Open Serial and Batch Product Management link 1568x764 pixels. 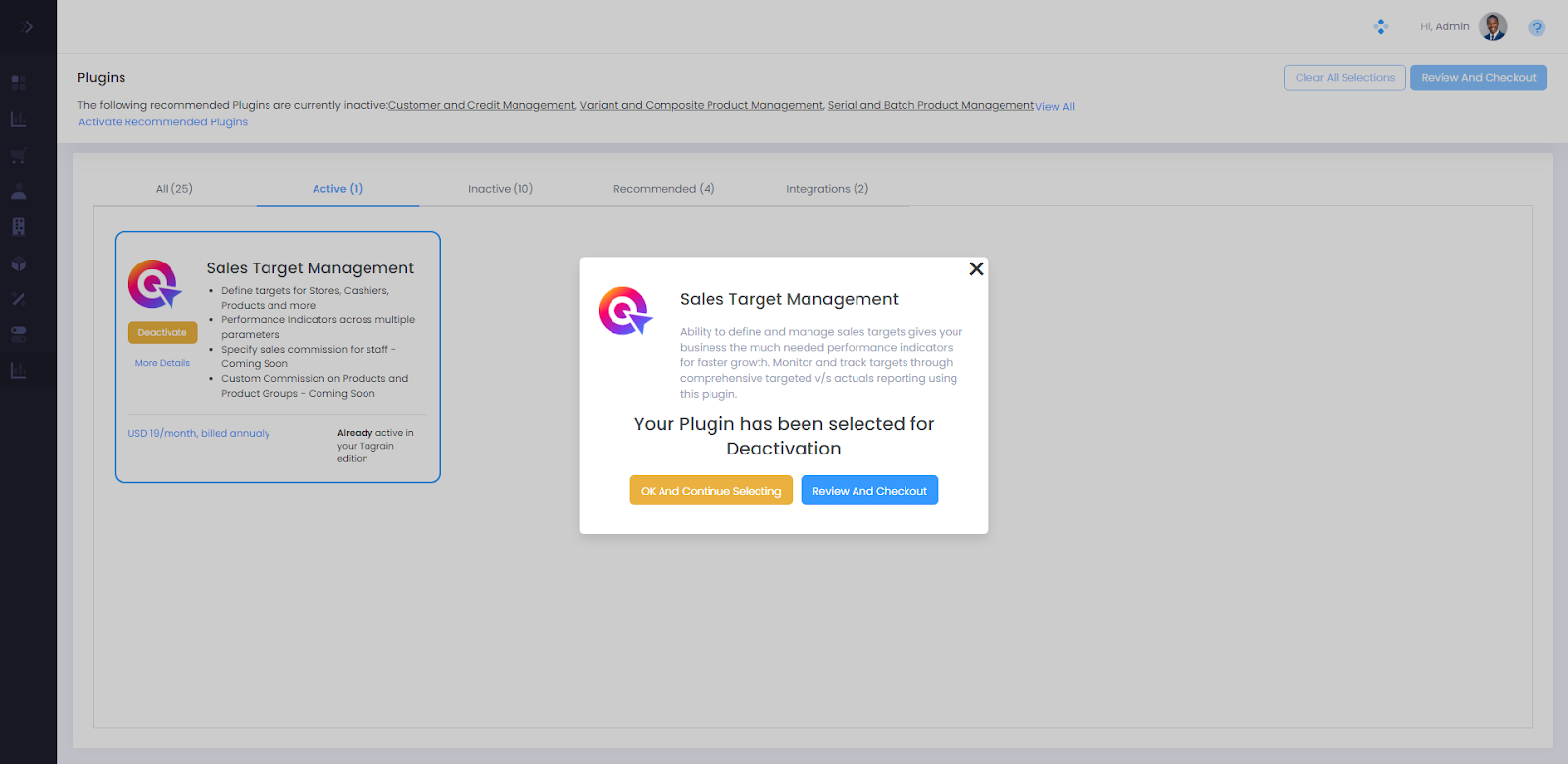(x=931, y=105)
